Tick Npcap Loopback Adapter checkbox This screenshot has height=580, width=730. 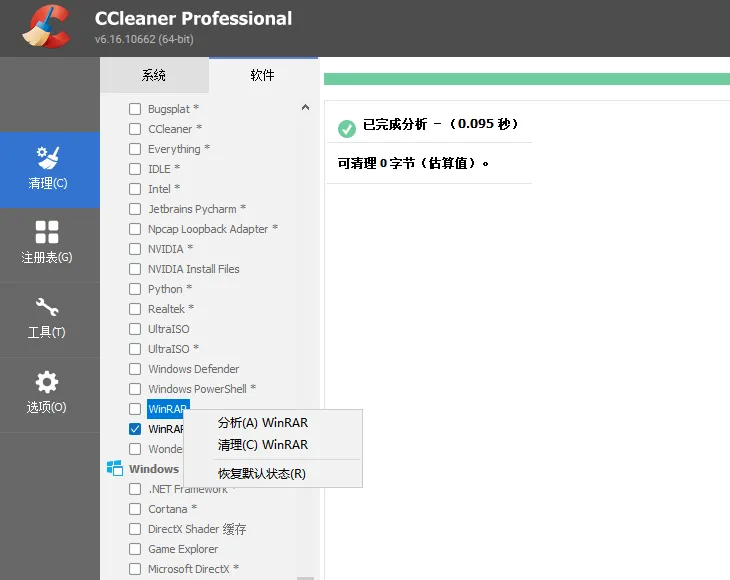[135, 229]
